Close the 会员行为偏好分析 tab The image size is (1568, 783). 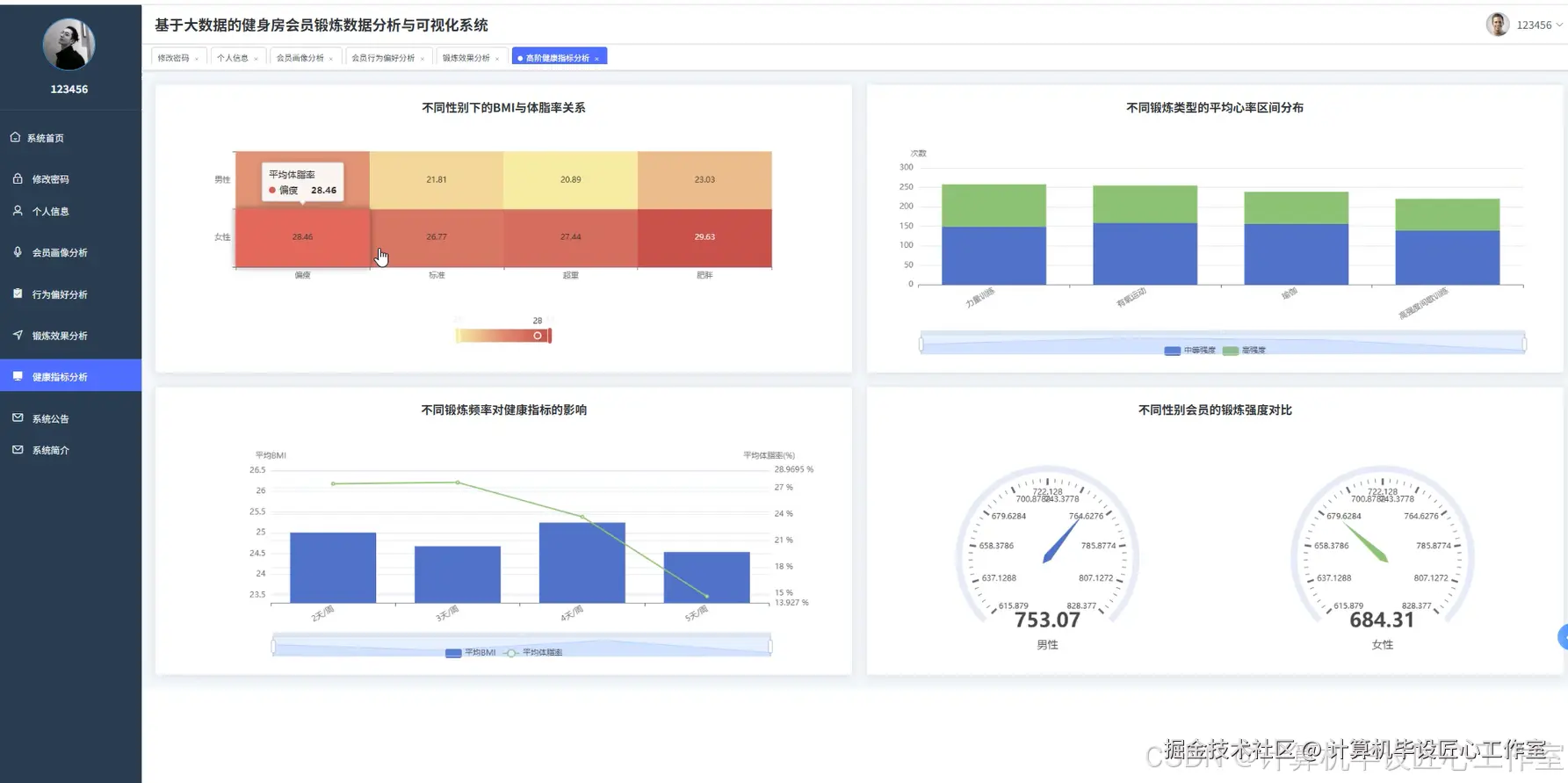pyautogui.click(x=423, y=59)
